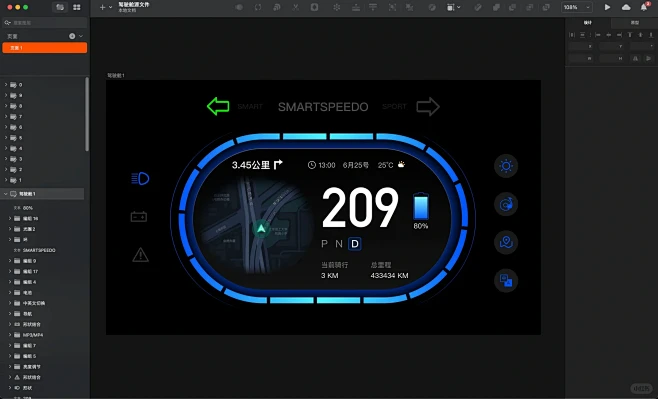Viewport: 658px width, 399px height.
Task: Click the align bottom icon
Action: [x=651, y=35]
